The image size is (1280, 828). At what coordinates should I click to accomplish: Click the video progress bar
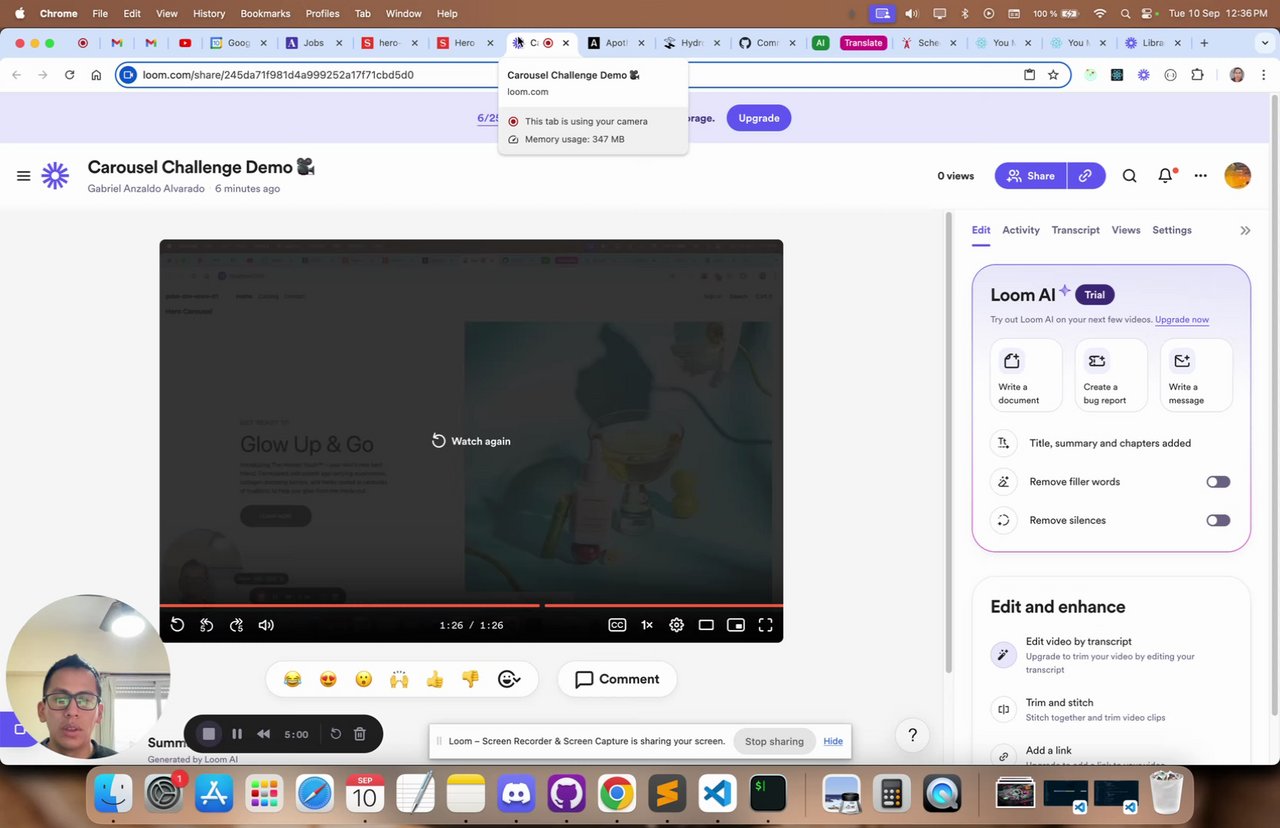pos(471,605)
